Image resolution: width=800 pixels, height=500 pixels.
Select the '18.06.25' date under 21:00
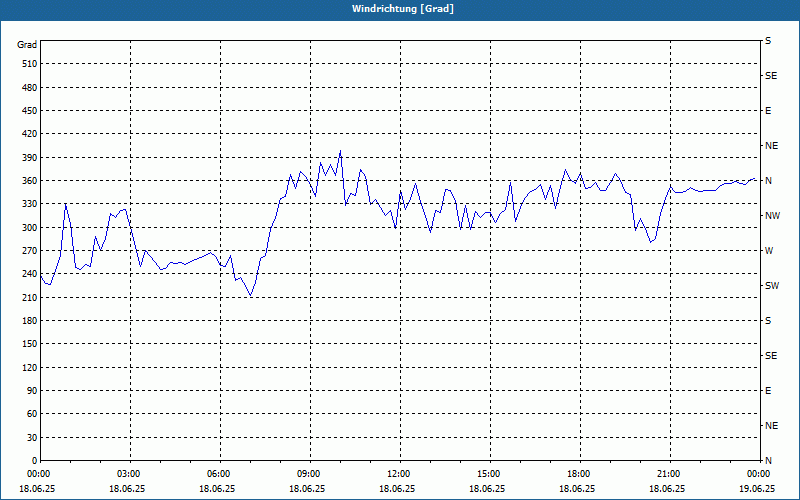pyautogui.click(x=667, y=488)
